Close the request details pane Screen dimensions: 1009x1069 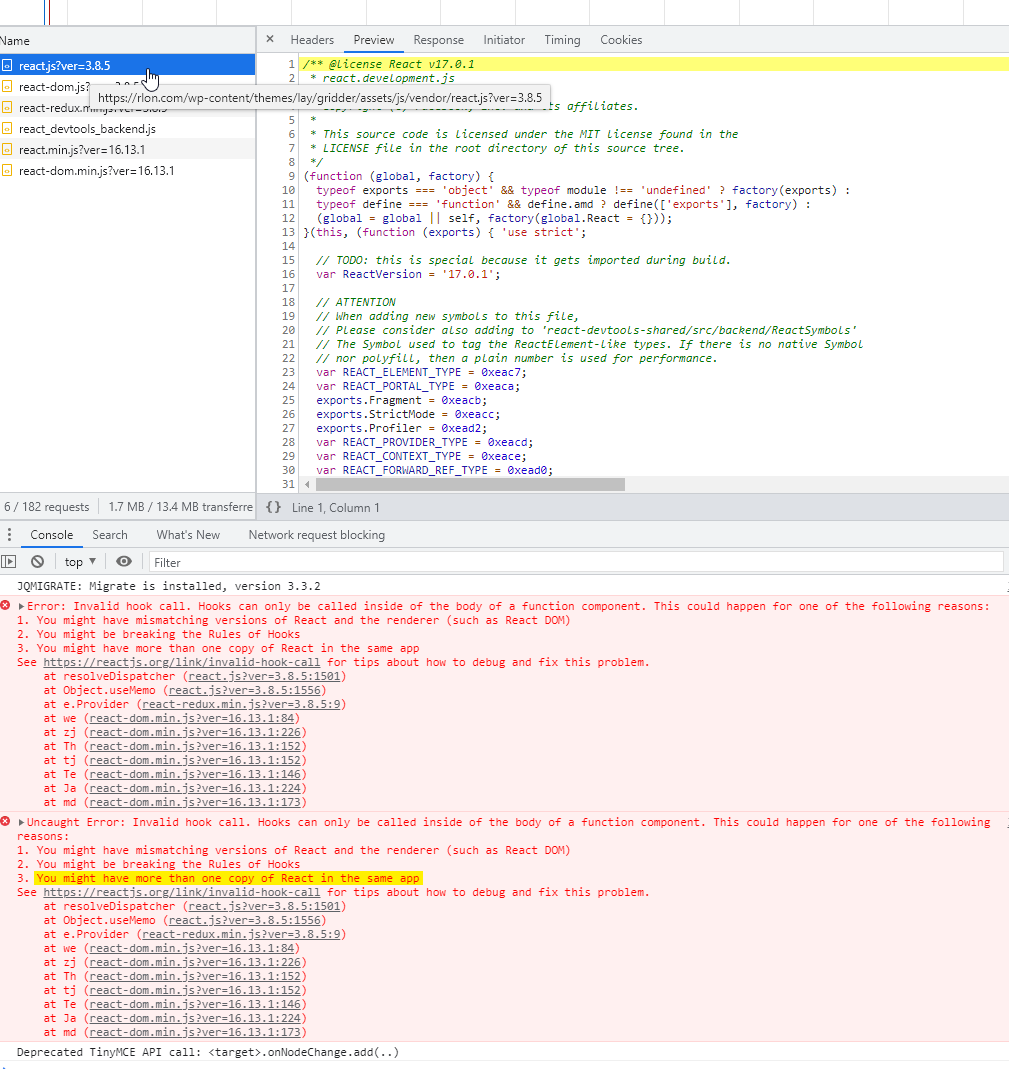270,40
